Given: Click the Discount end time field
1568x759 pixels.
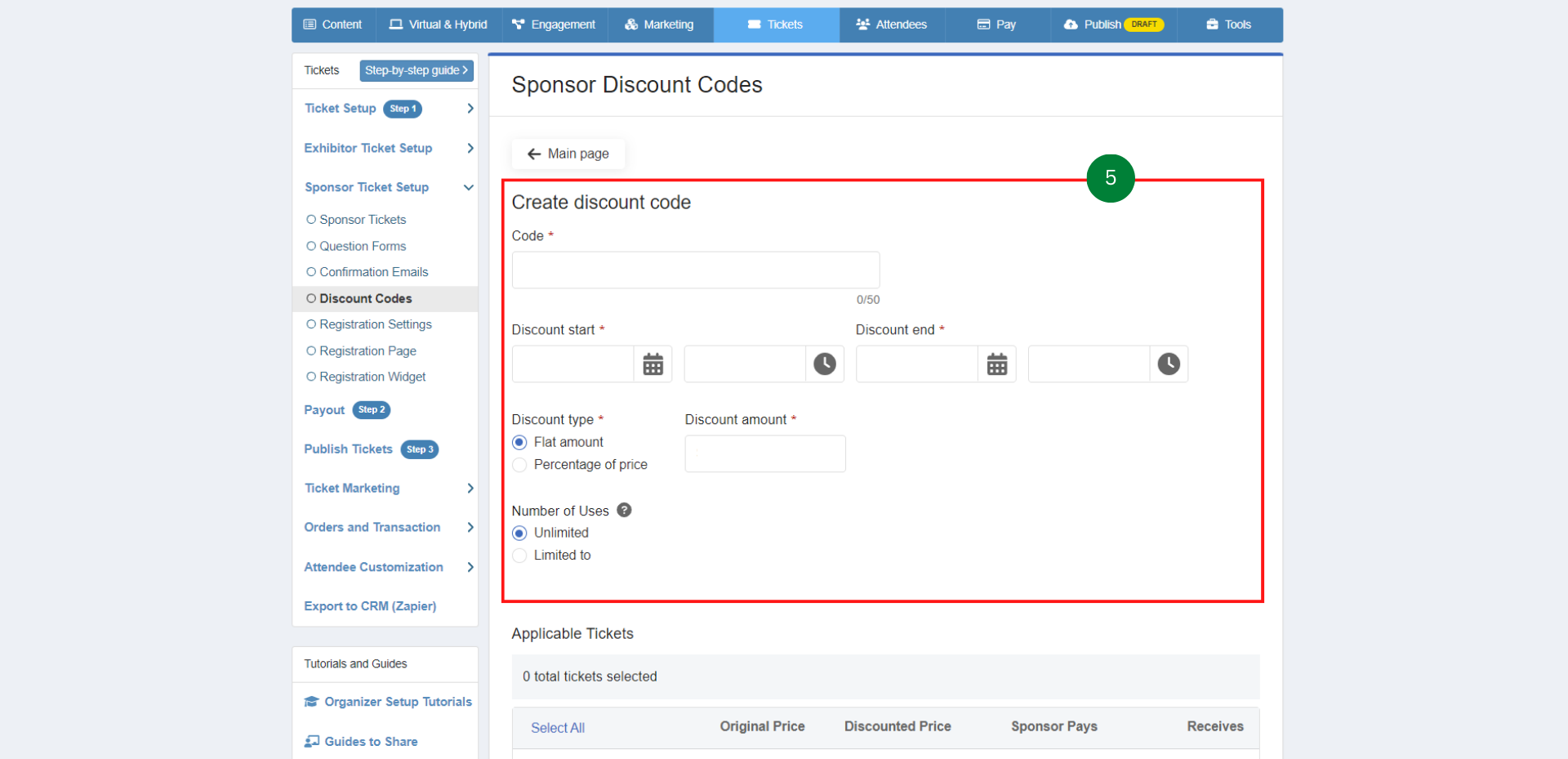Looking at the screenshot, I should click(x=1089, y=364).
